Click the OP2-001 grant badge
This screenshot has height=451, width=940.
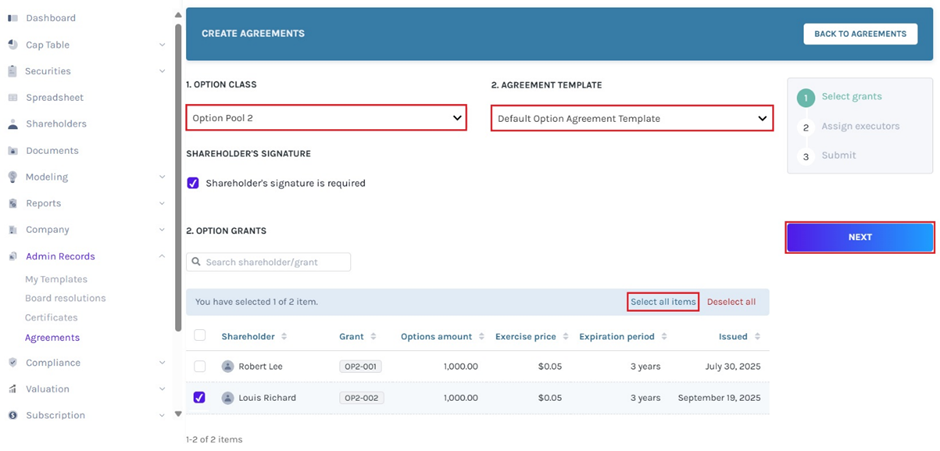pos(360,366)
